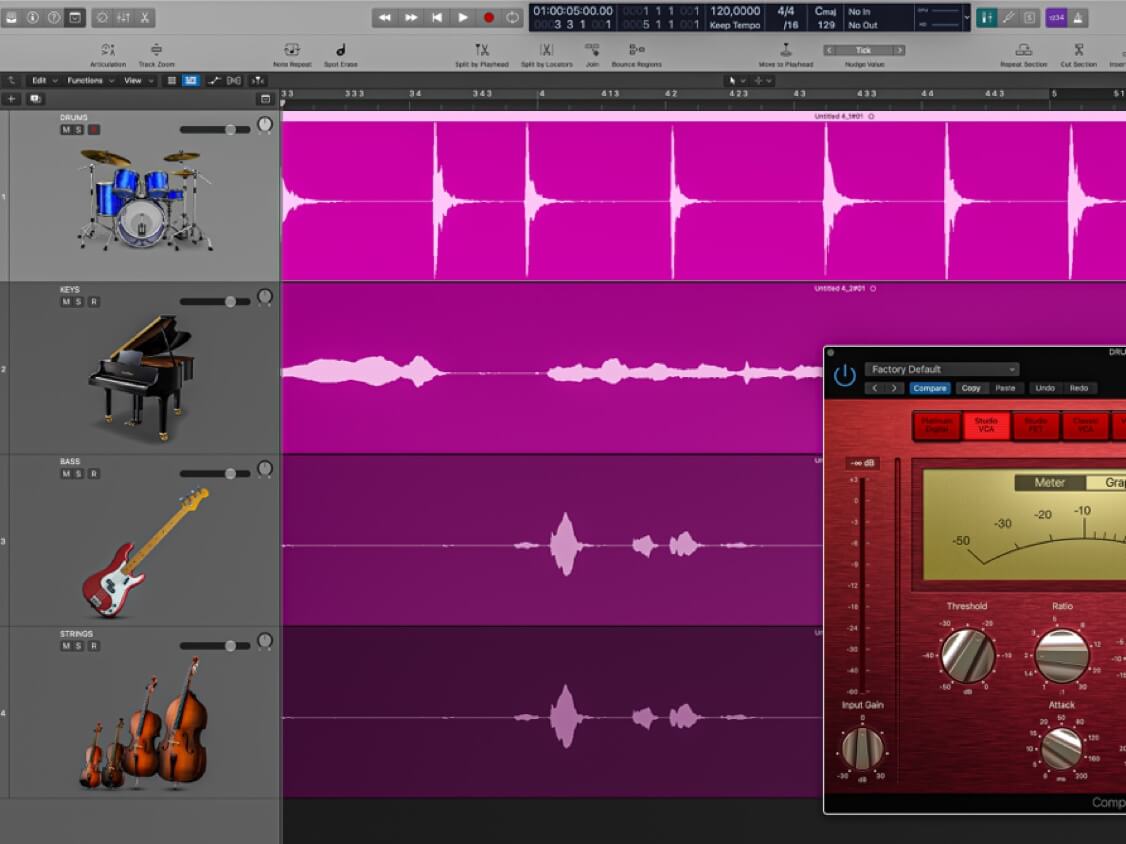The width and height of the screenshot is (1126, 844).
Task: Open the Edit menu in tracks area
Action: pyautogui.click(x=44, y=80)
